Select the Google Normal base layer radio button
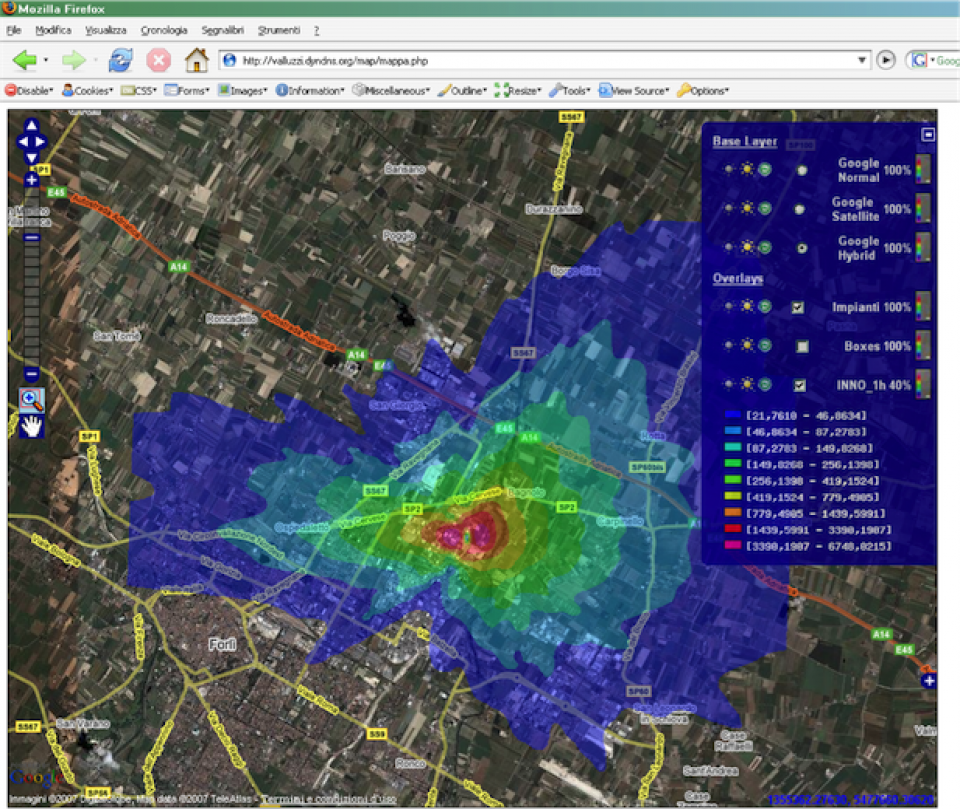This screenshot has height=809, width=960. point(801,169)
